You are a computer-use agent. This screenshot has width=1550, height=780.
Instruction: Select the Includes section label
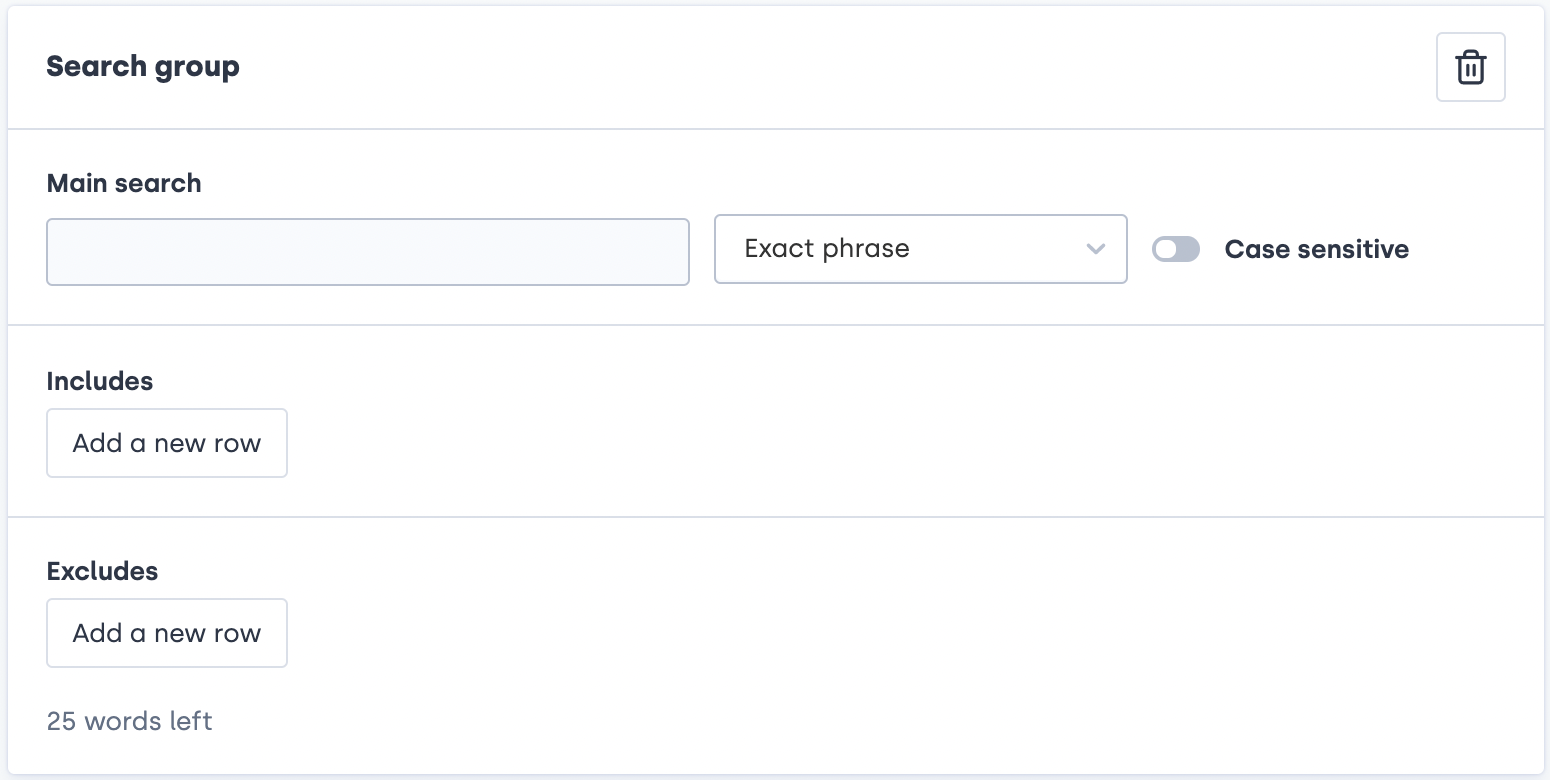100,381
